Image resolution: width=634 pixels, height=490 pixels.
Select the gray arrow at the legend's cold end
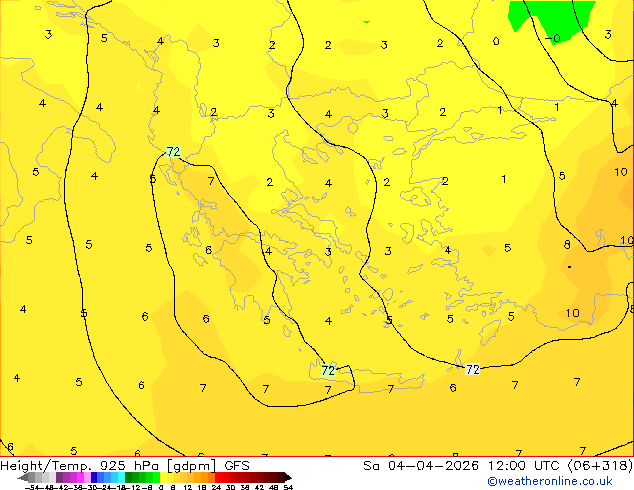pos(23,477)
